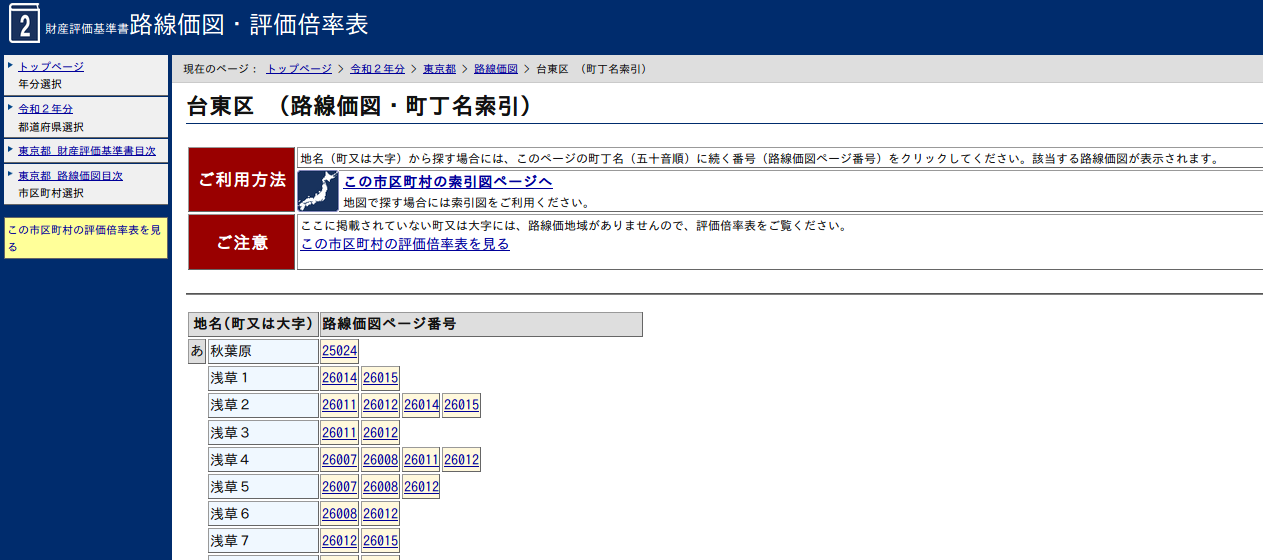
Task: Click the 地名(町又は大字) column header
Action: pos(253,324)
